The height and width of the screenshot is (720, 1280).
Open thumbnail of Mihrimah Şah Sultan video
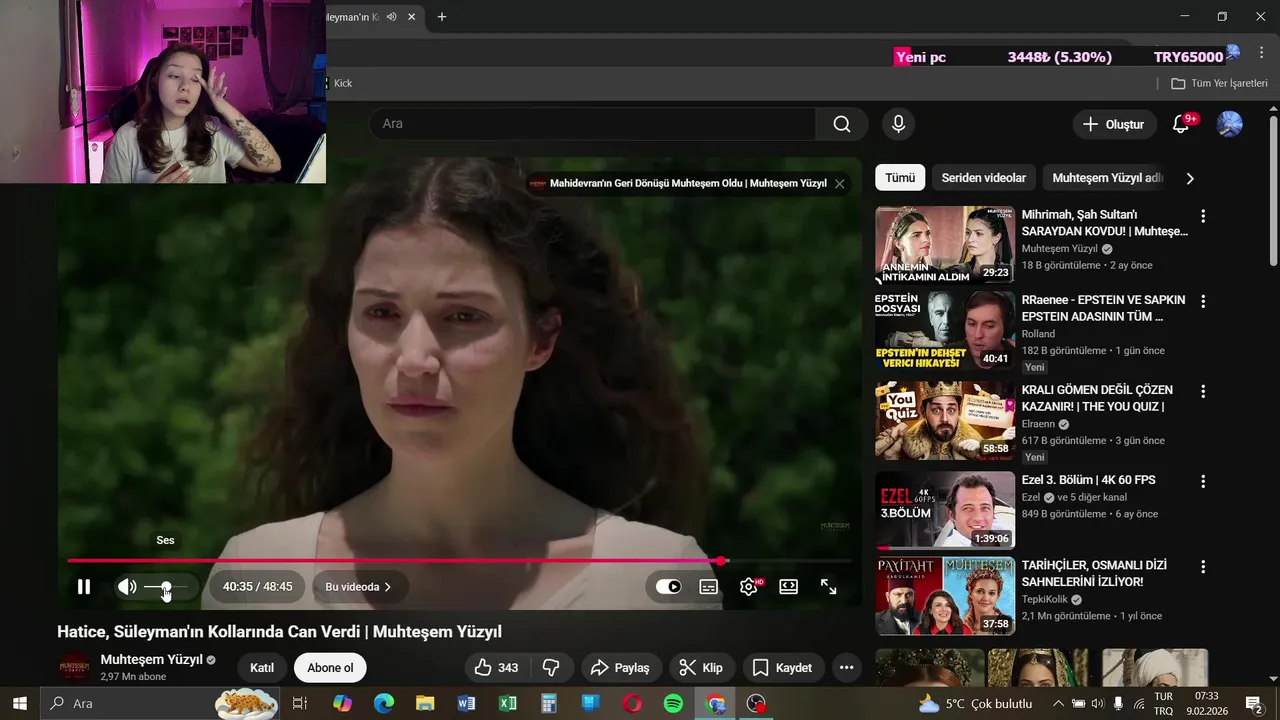click(945, 245)
